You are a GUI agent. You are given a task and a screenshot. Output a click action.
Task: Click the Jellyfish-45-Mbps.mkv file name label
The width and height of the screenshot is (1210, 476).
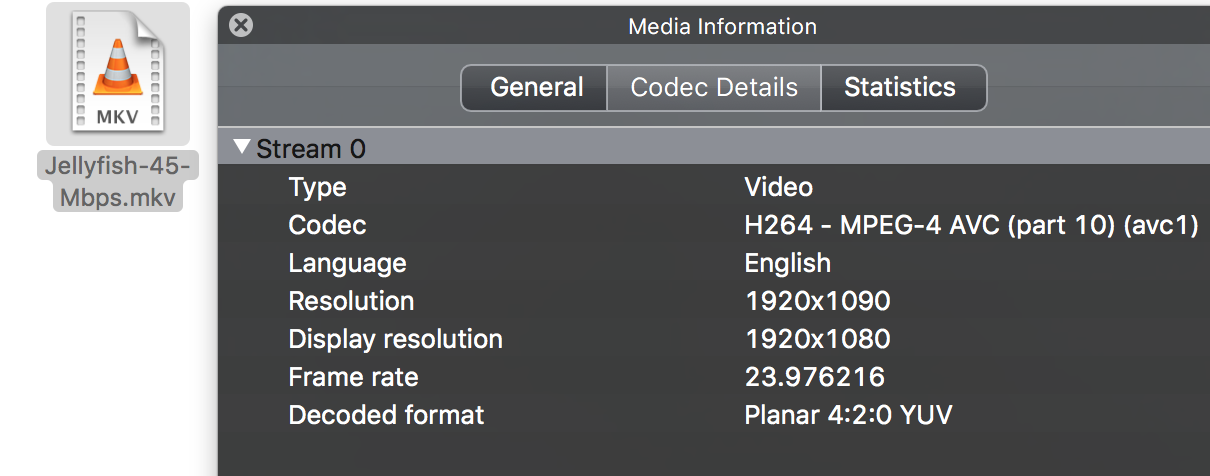click(117, 181)
